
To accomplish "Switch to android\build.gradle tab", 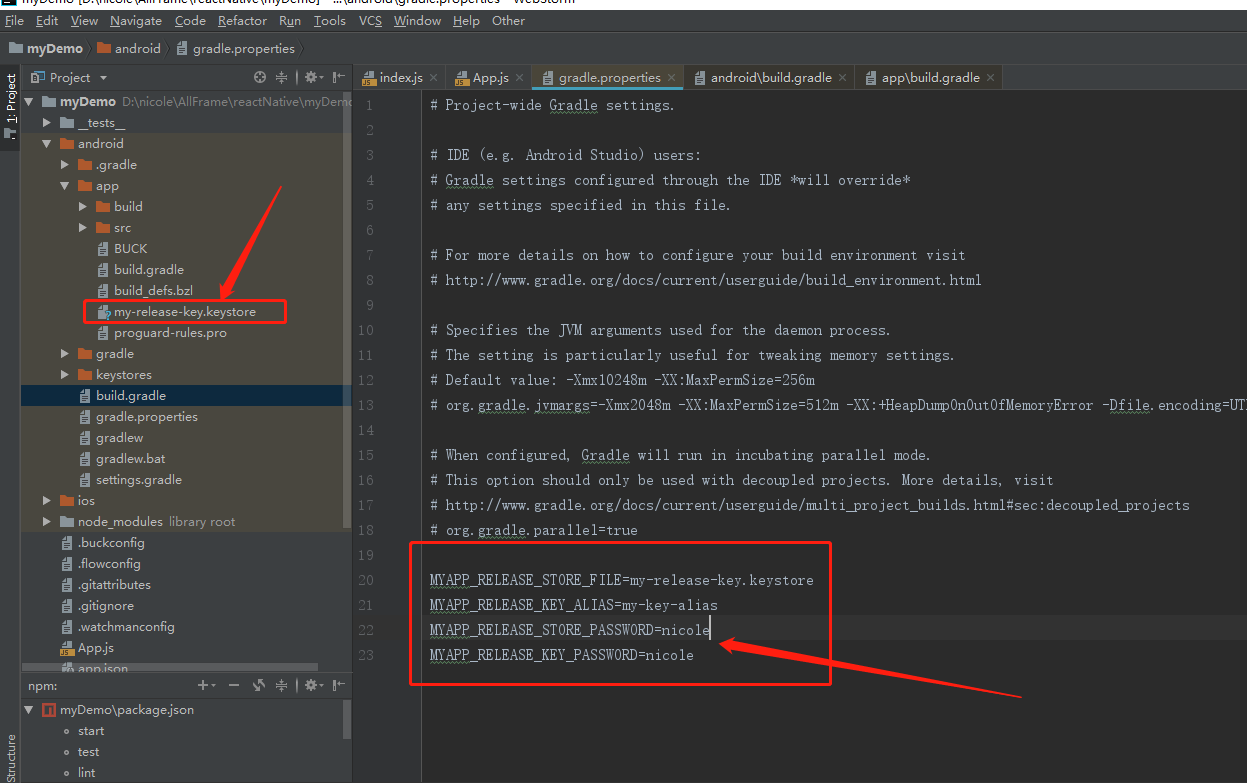I will coord(771,77).
